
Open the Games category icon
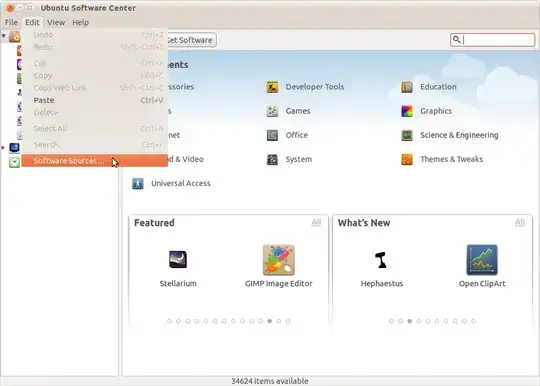point(272,111)
